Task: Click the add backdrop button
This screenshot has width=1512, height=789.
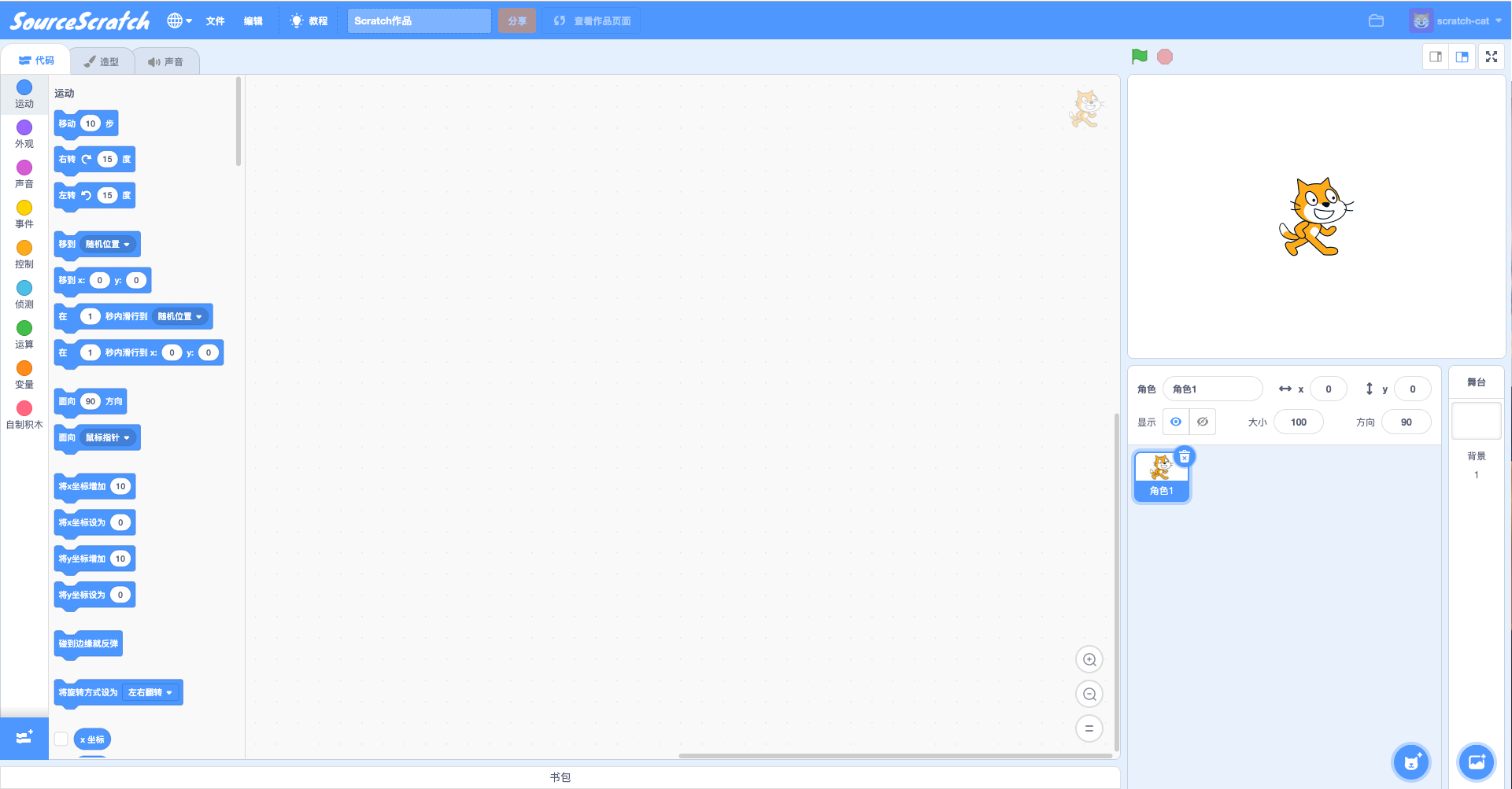Action: [x=1477, y=761]
